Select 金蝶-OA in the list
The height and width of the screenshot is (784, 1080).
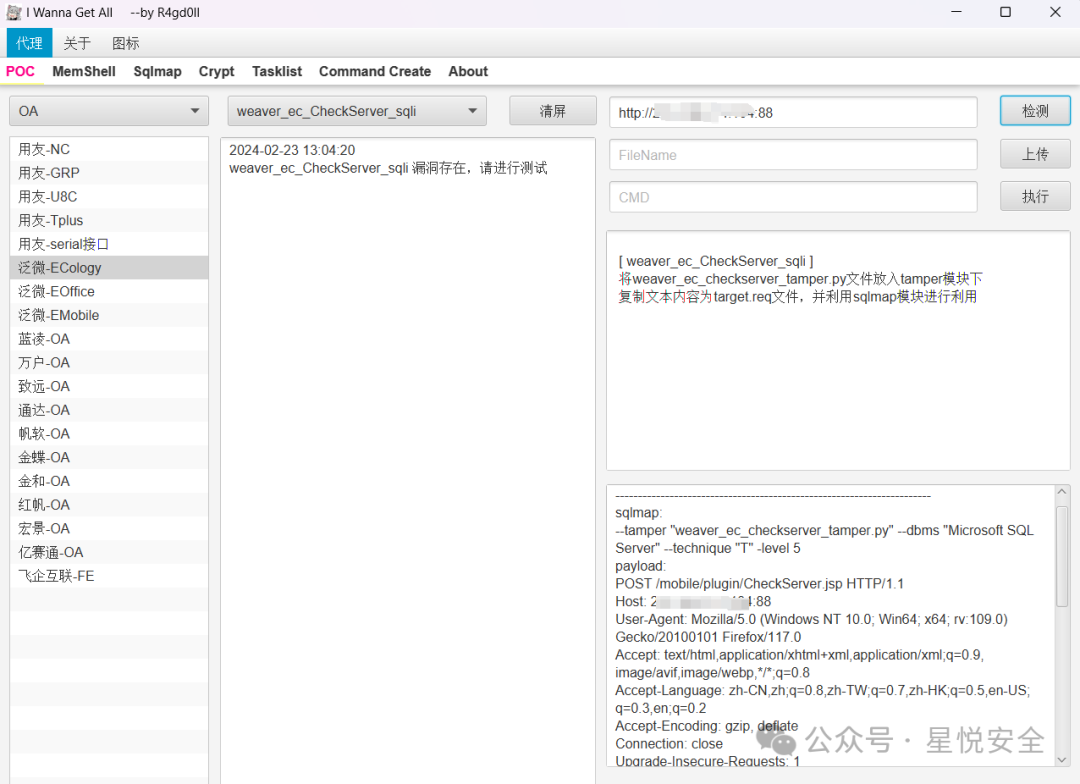[109, 457]
